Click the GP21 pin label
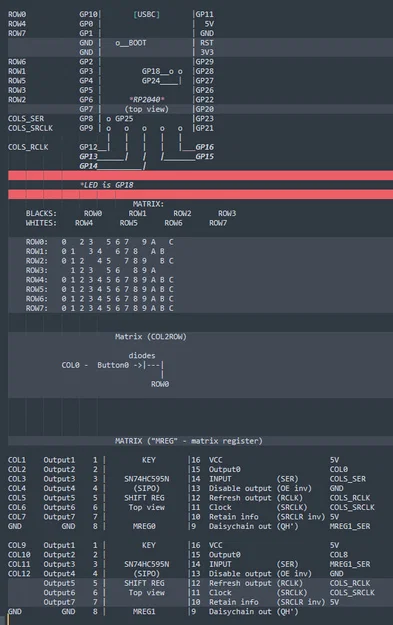Image resolution: width=393 pixels, height=625 pixels. pyautogui.click(x=204, y=128)
